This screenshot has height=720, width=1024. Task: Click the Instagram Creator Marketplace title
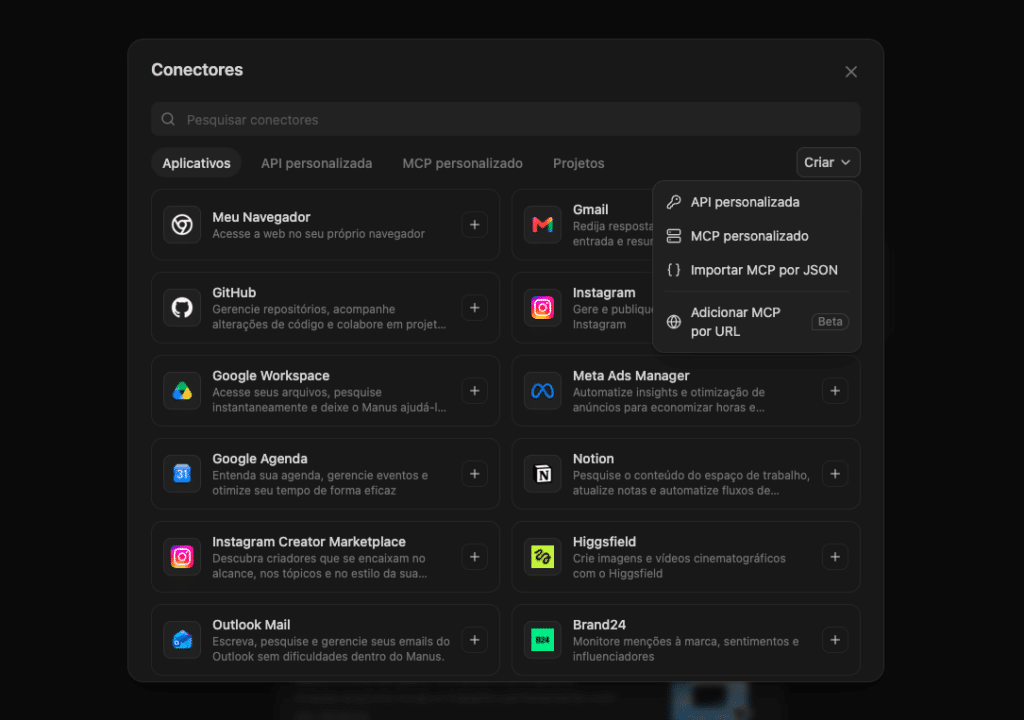click(309, 542)
